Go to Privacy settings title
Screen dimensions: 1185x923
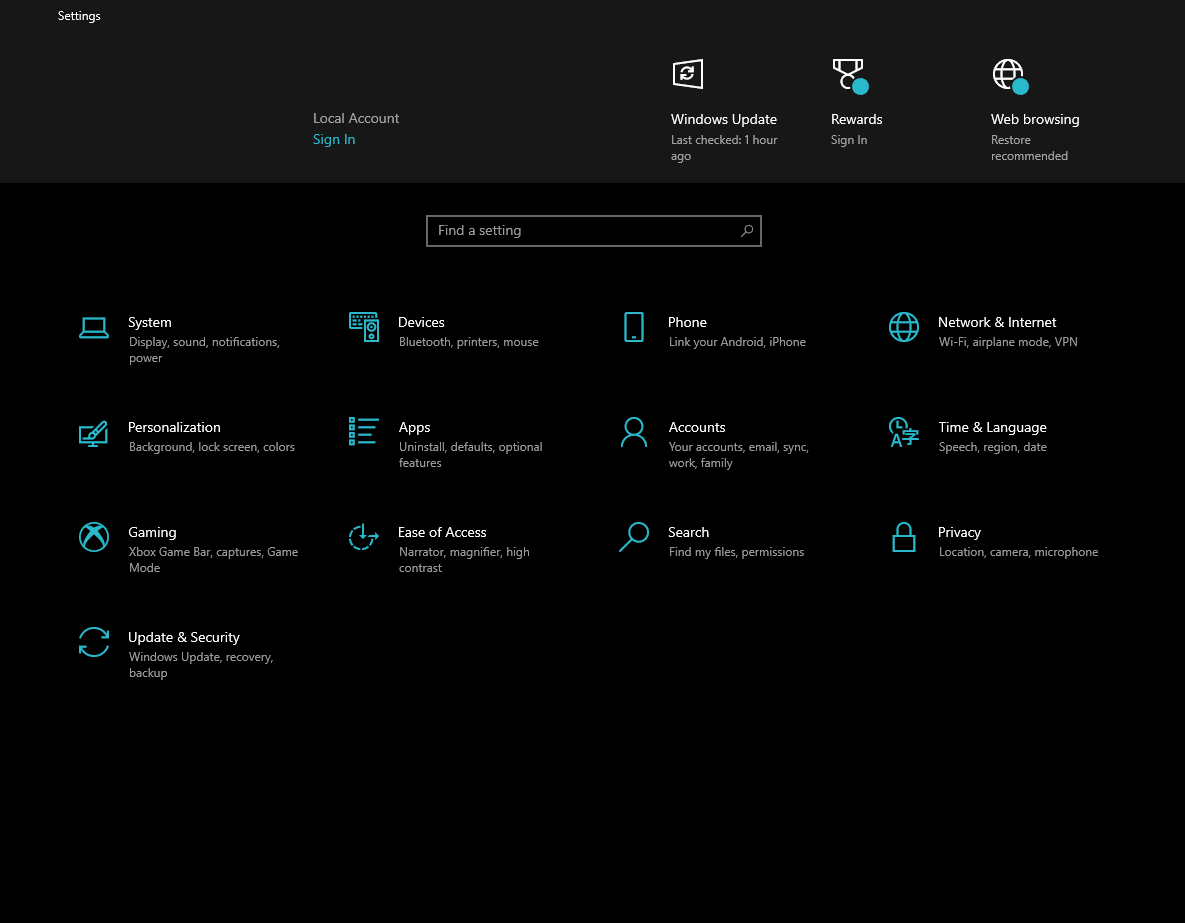(x=959, y=532)
